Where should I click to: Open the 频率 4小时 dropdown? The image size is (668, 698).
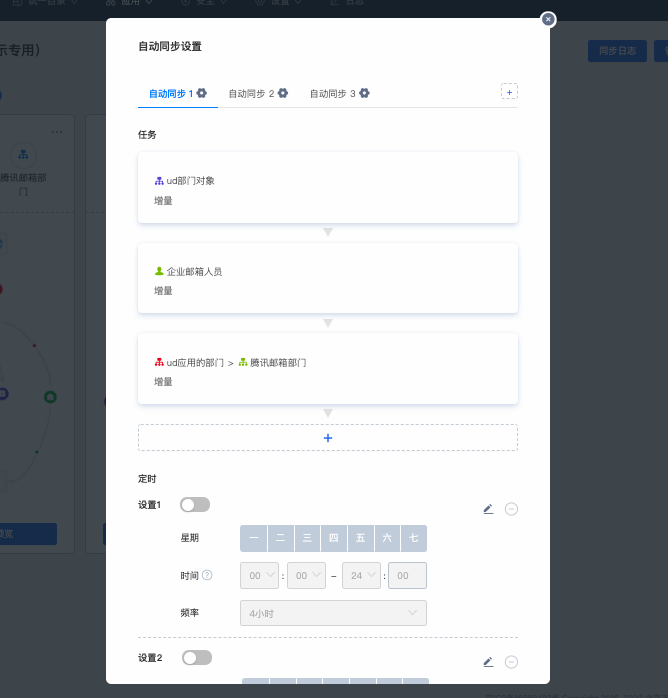pos(333,613)
